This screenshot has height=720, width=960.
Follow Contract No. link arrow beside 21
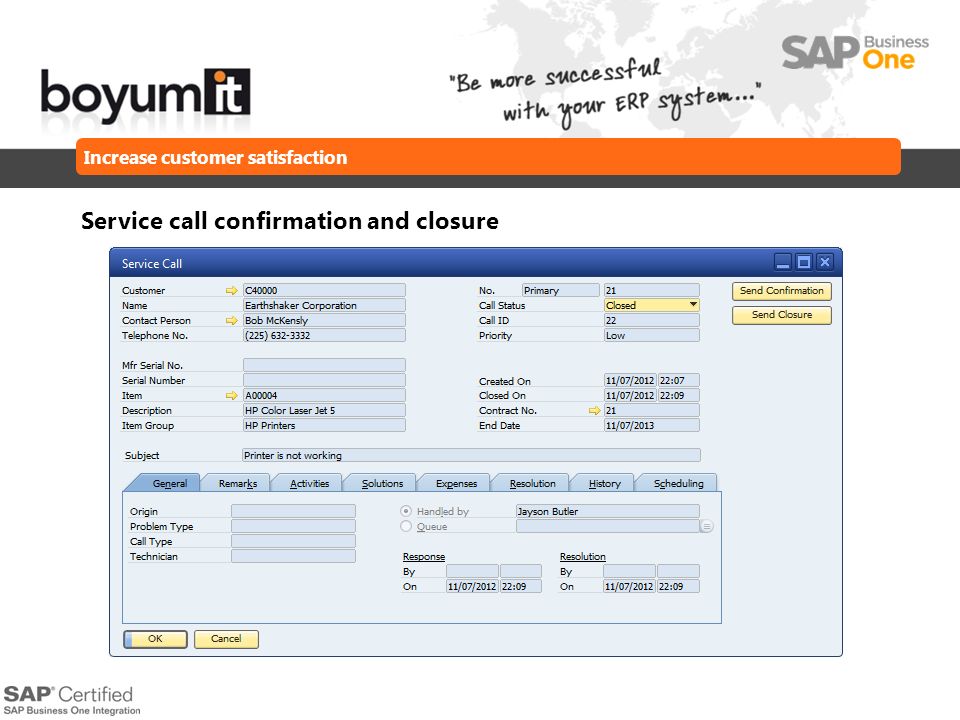(594, 411)
